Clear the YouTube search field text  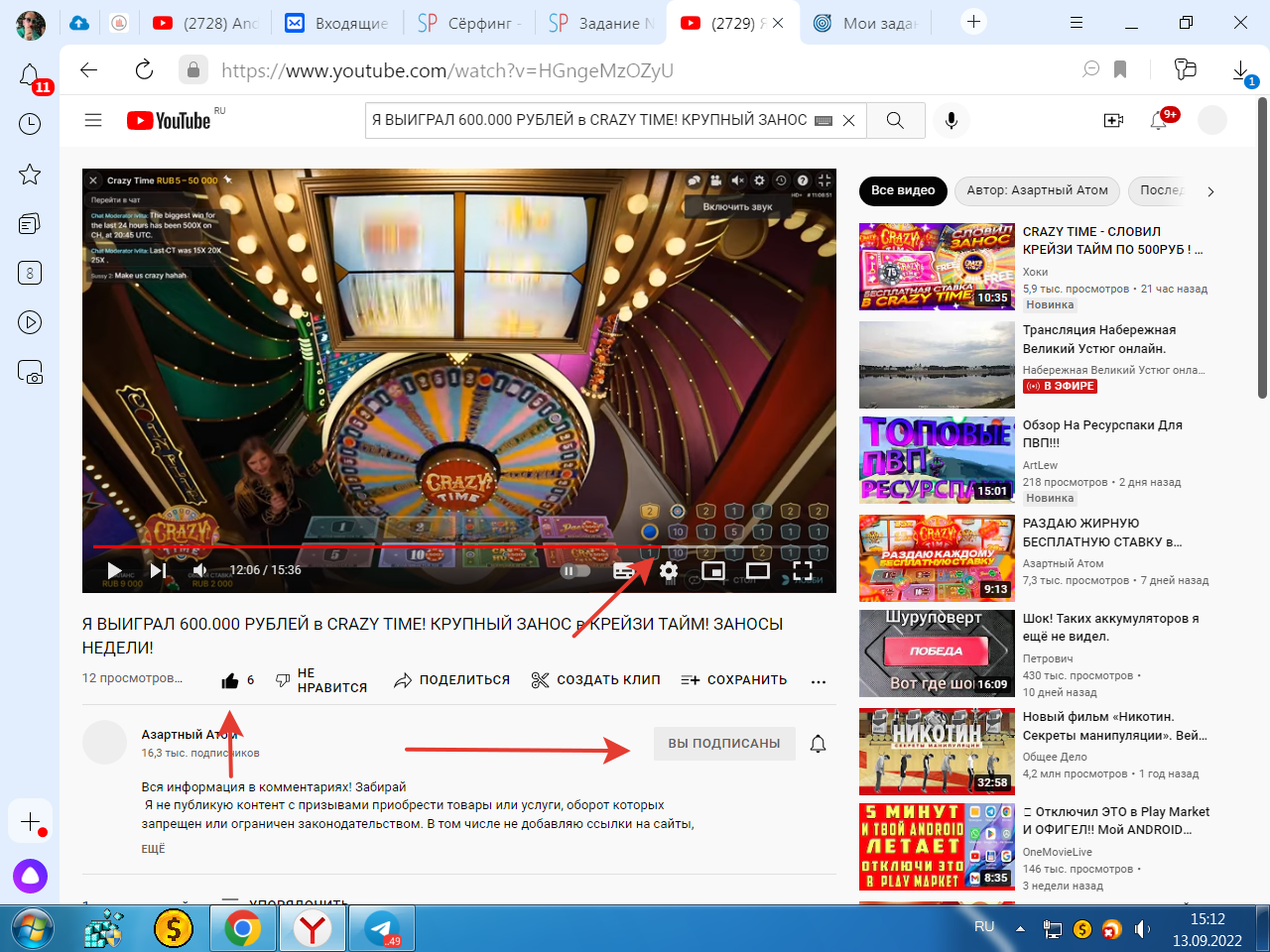pos(849,120)
